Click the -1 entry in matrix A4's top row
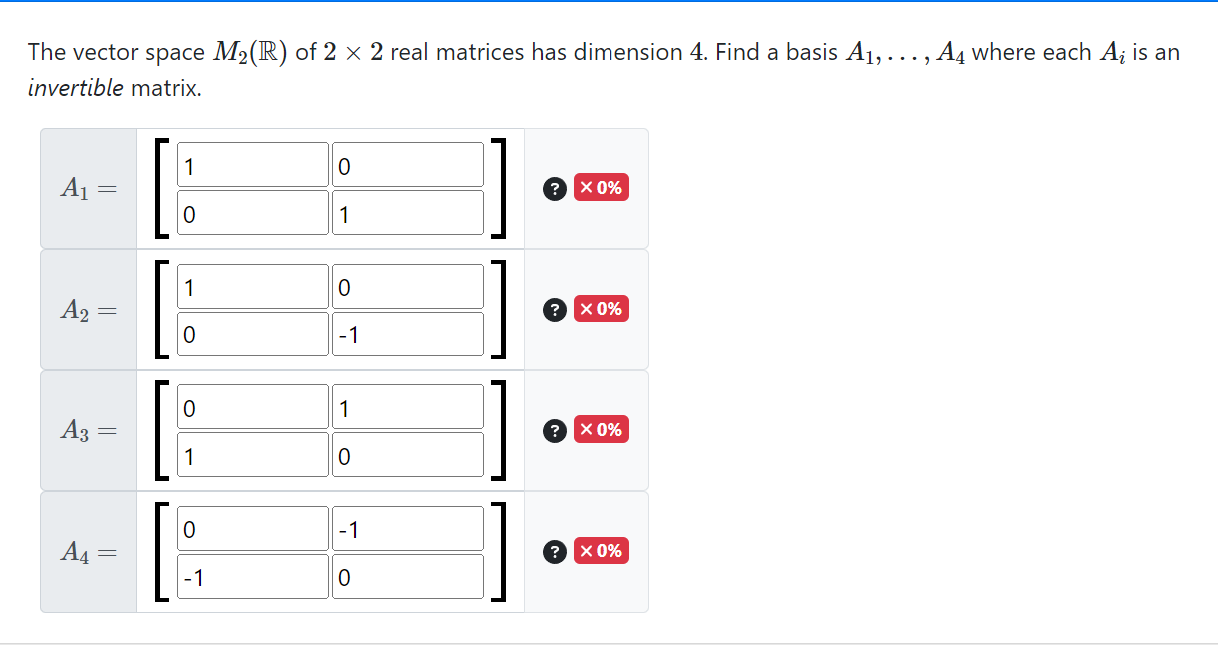The height and width of the screenshot is (645, 1218). (x=407, y=527)
